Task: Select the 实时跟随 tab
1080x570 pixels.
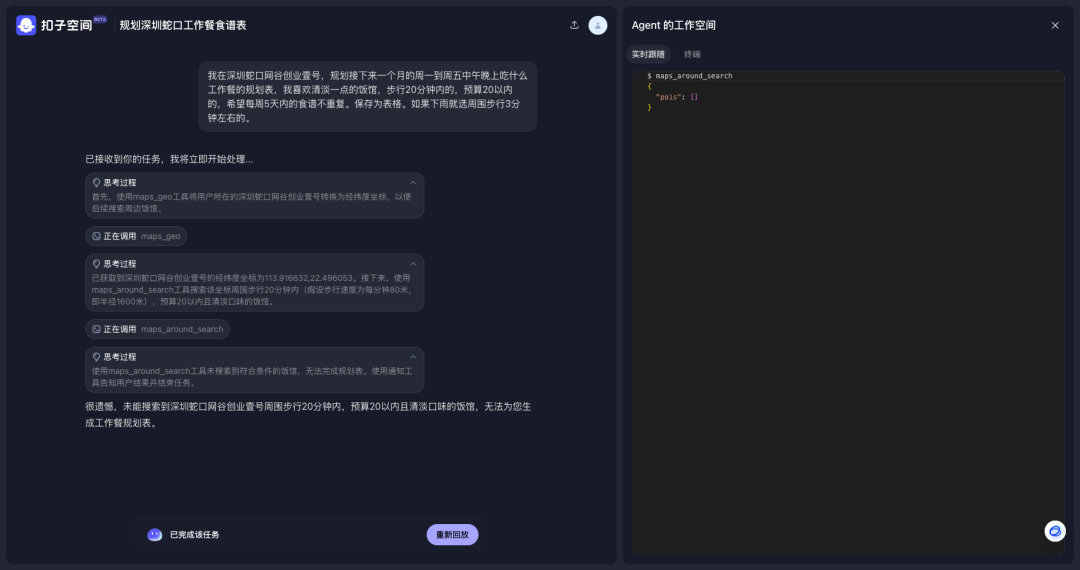Action: coord(648,54)
